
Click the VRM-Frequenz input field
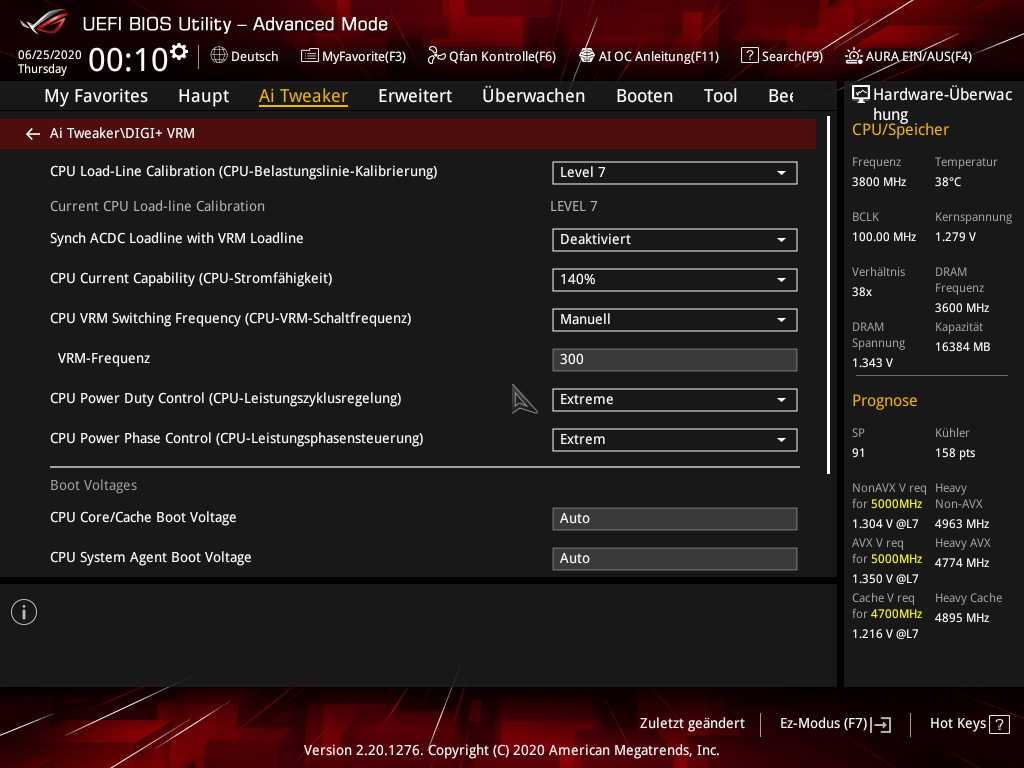tap(675, 360)
